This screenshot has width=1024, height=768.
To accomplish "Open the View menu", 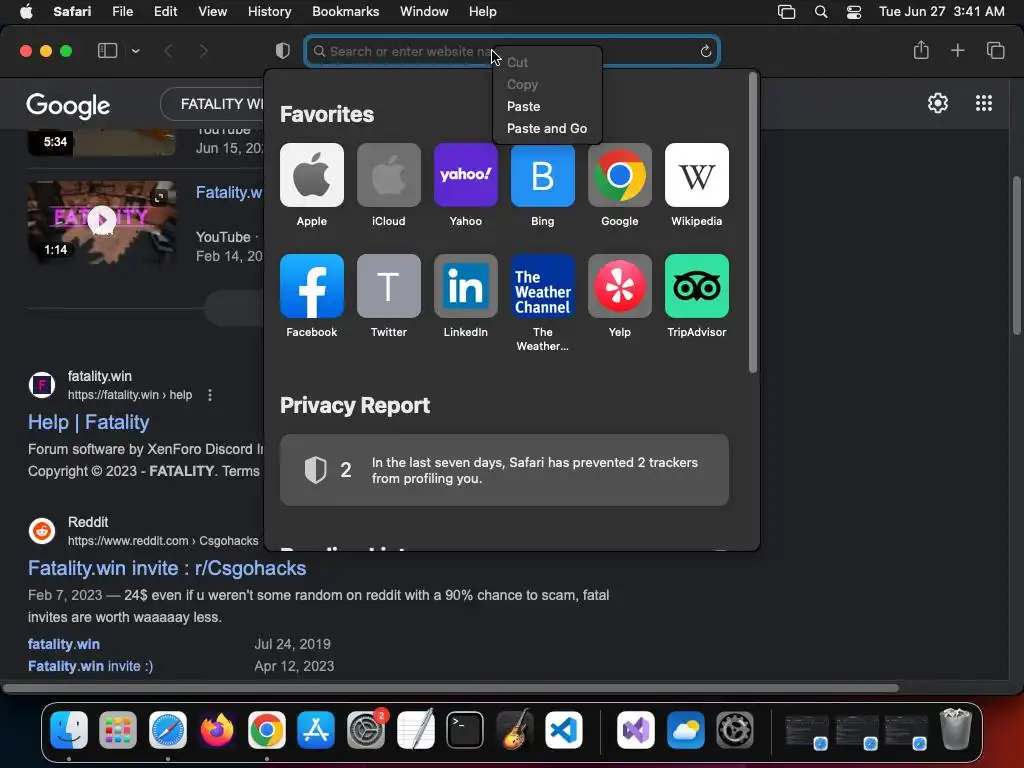I will [212, 12].
